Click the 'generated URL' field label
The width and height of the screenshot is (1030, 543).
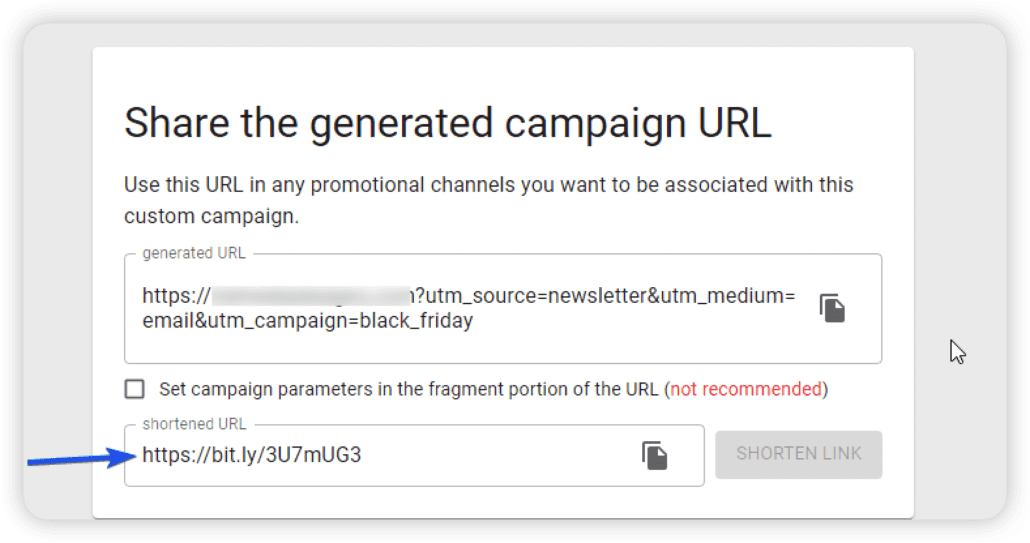click(194, 253)
